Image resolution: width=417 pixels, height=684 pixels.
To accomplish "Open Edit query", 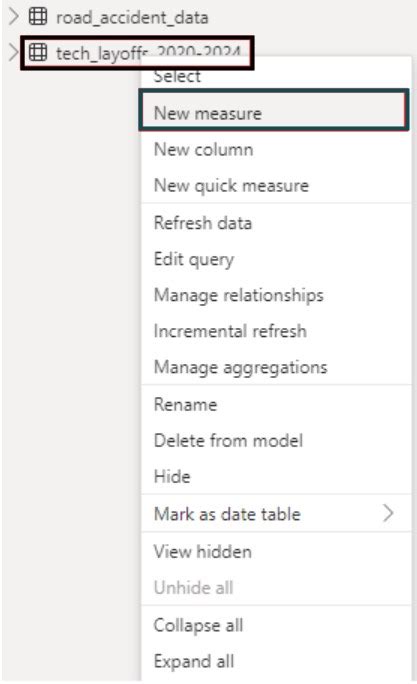I will click(276, 259).
